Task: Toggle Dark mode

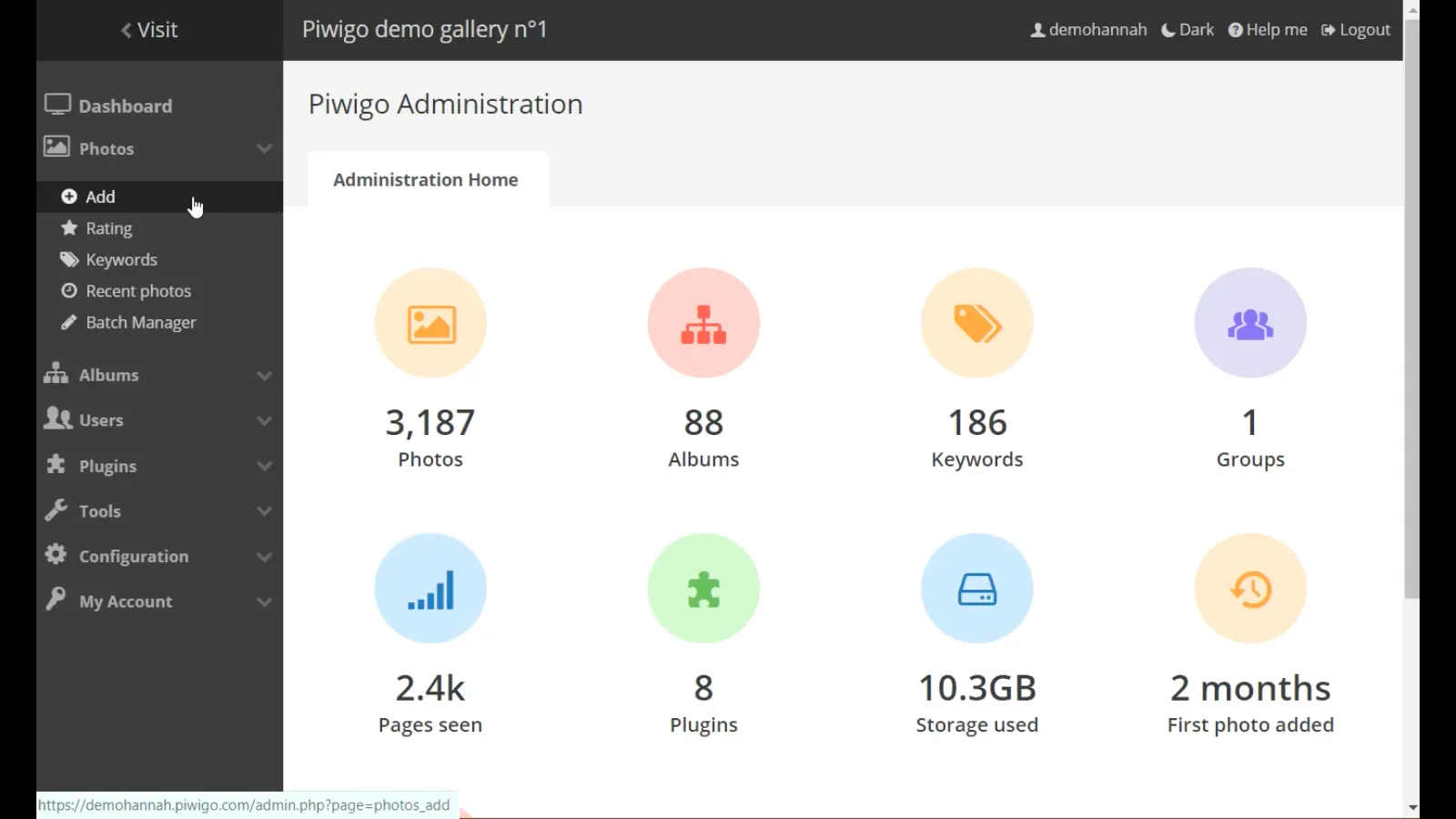Action: 1187,29
